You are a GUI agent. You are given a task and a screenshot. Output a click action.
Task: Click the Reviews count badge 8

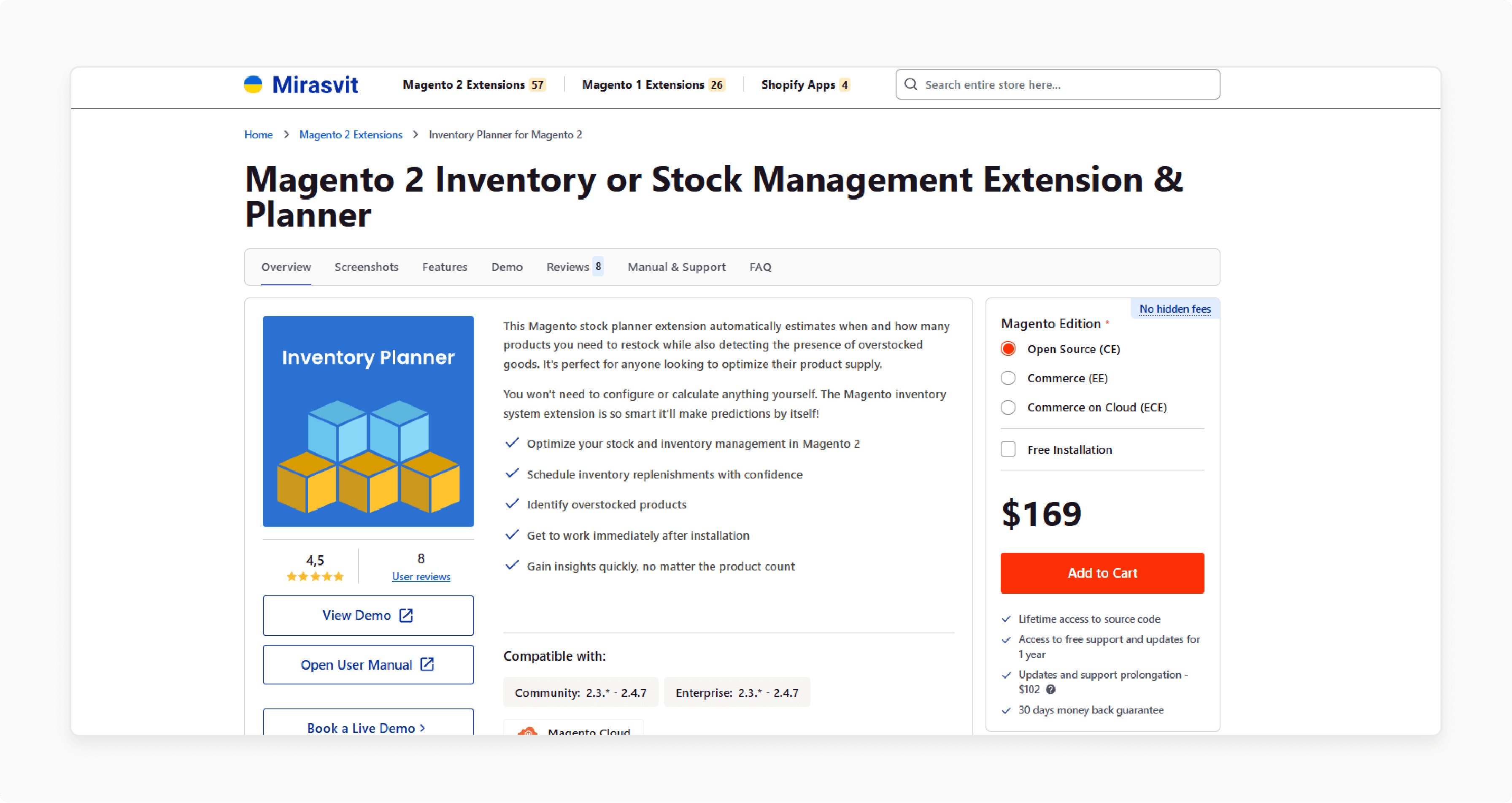tap(598, 267)
